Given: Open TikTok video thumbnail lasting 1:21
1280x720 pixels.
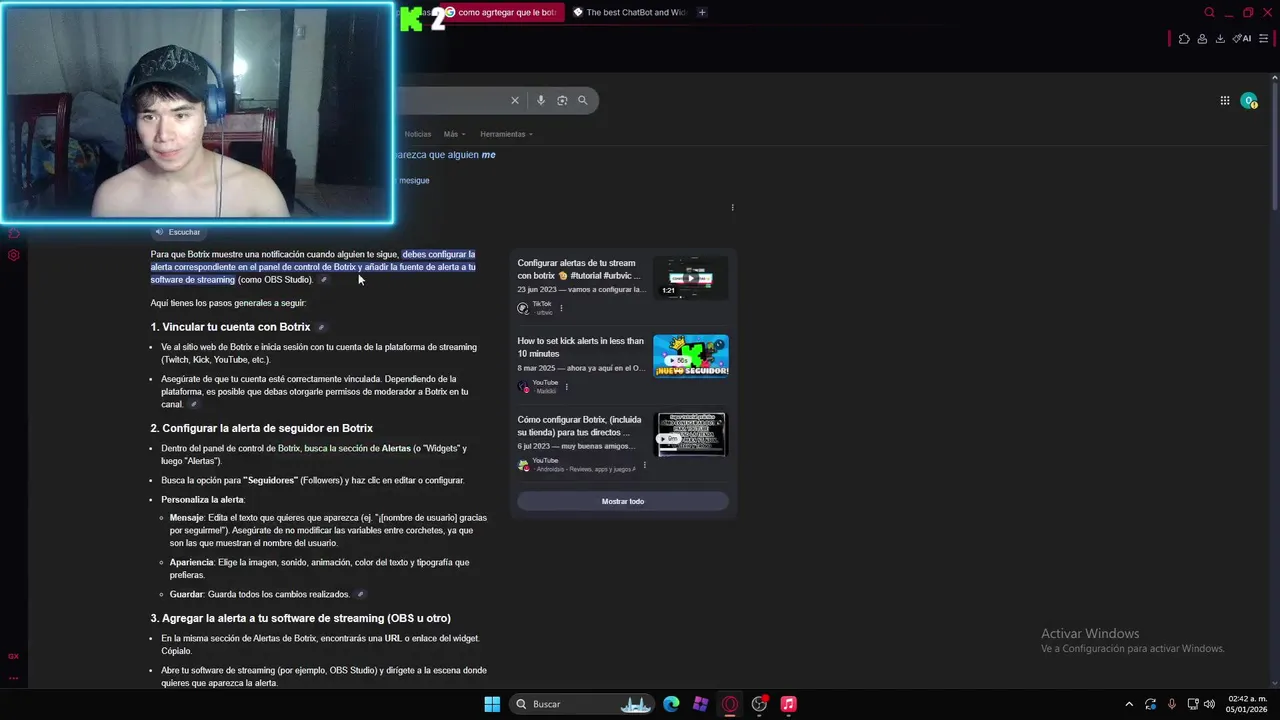Looking at the screenshot, I should (690, 278).
